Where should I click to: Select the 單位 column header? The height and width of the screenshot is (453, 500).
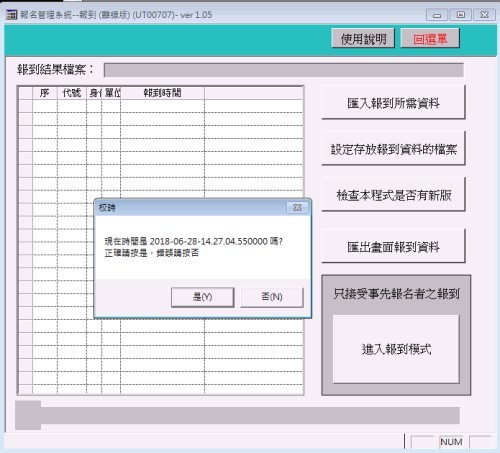(111, 93)
